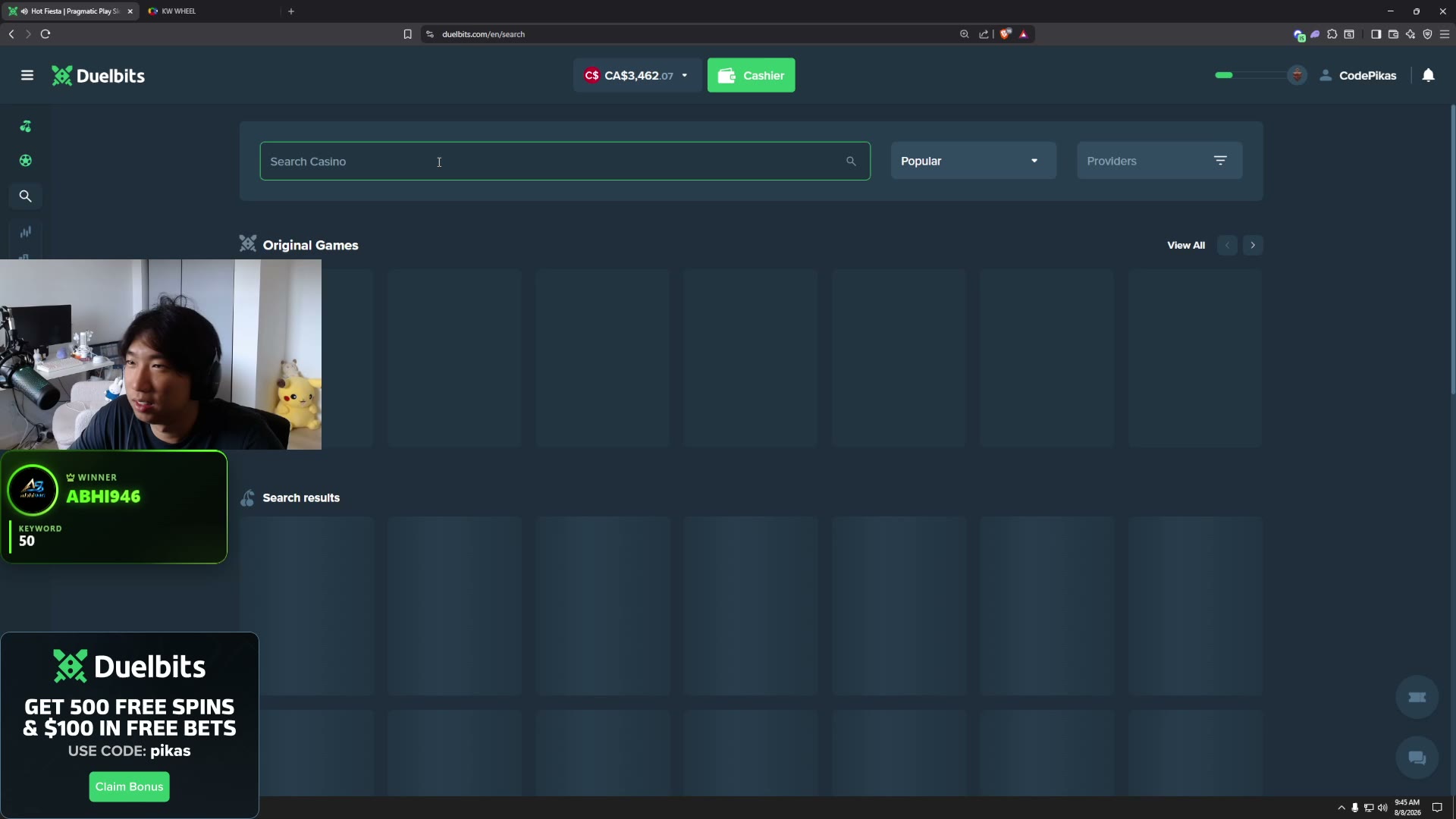
Task: Open the Brave Wallet icon
Action: 1393,34
